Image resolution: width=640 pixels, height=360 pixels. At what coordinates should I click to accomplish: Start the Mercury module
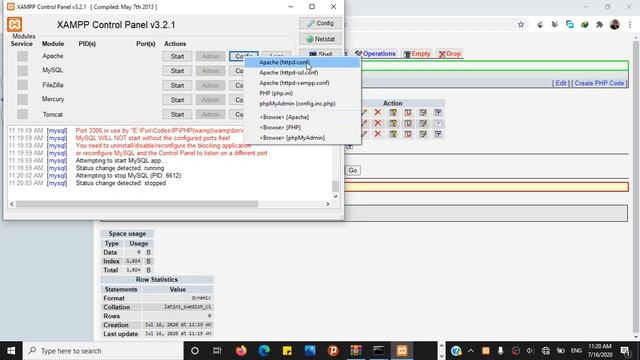click(x=177, y=100)
